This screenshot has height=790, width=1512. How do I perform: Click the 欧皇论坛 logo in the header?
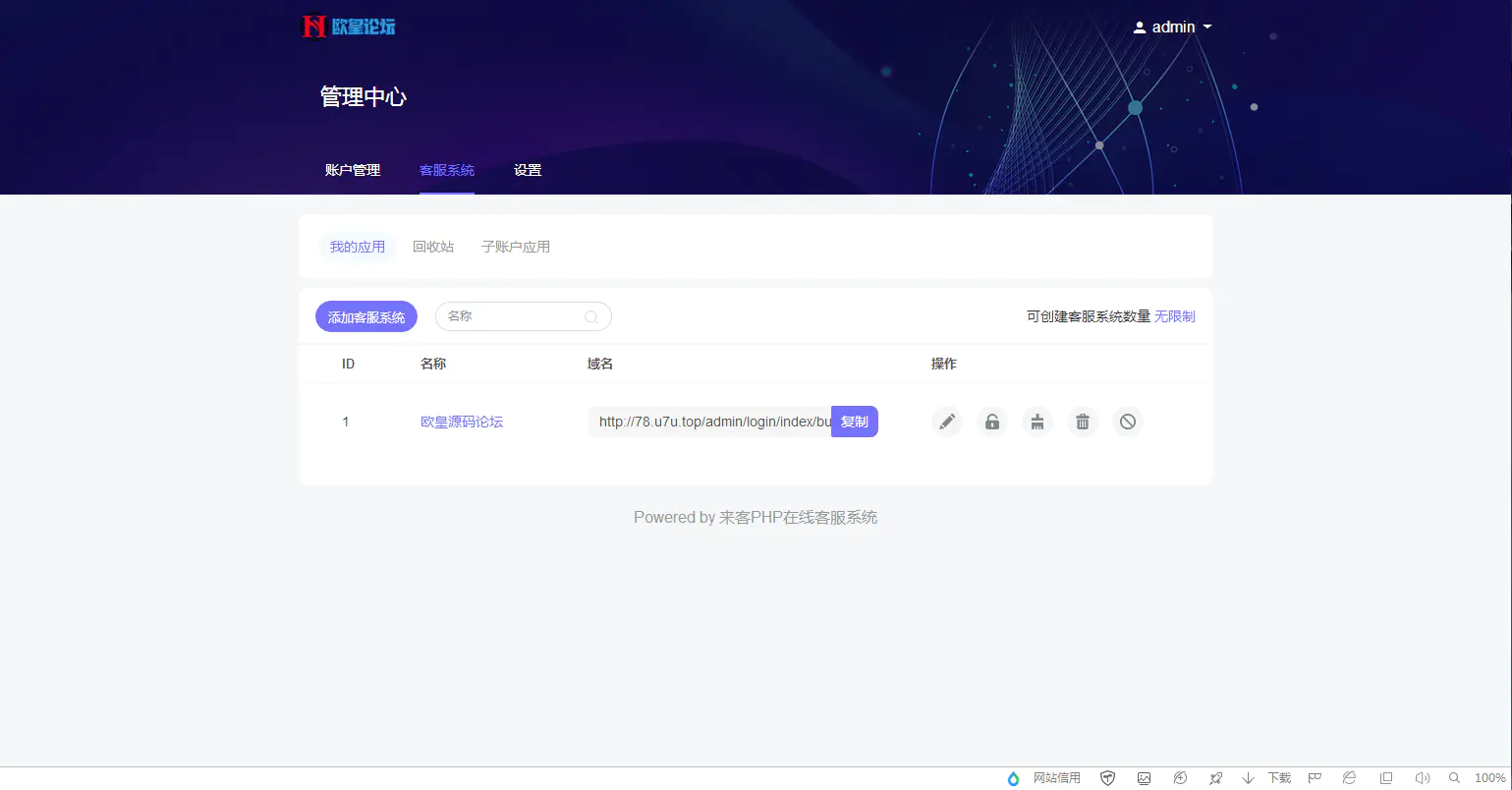click(347, 27)
